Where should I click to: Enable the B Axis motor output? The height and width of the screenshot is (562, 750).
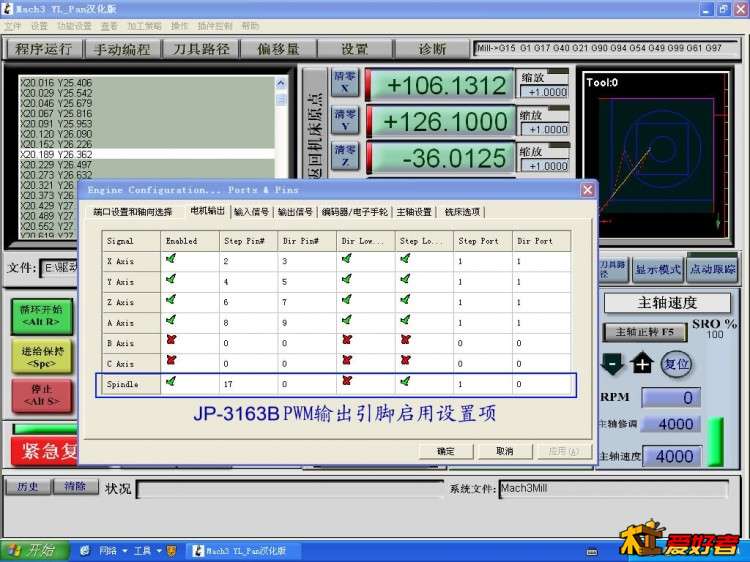coord(171,340)
